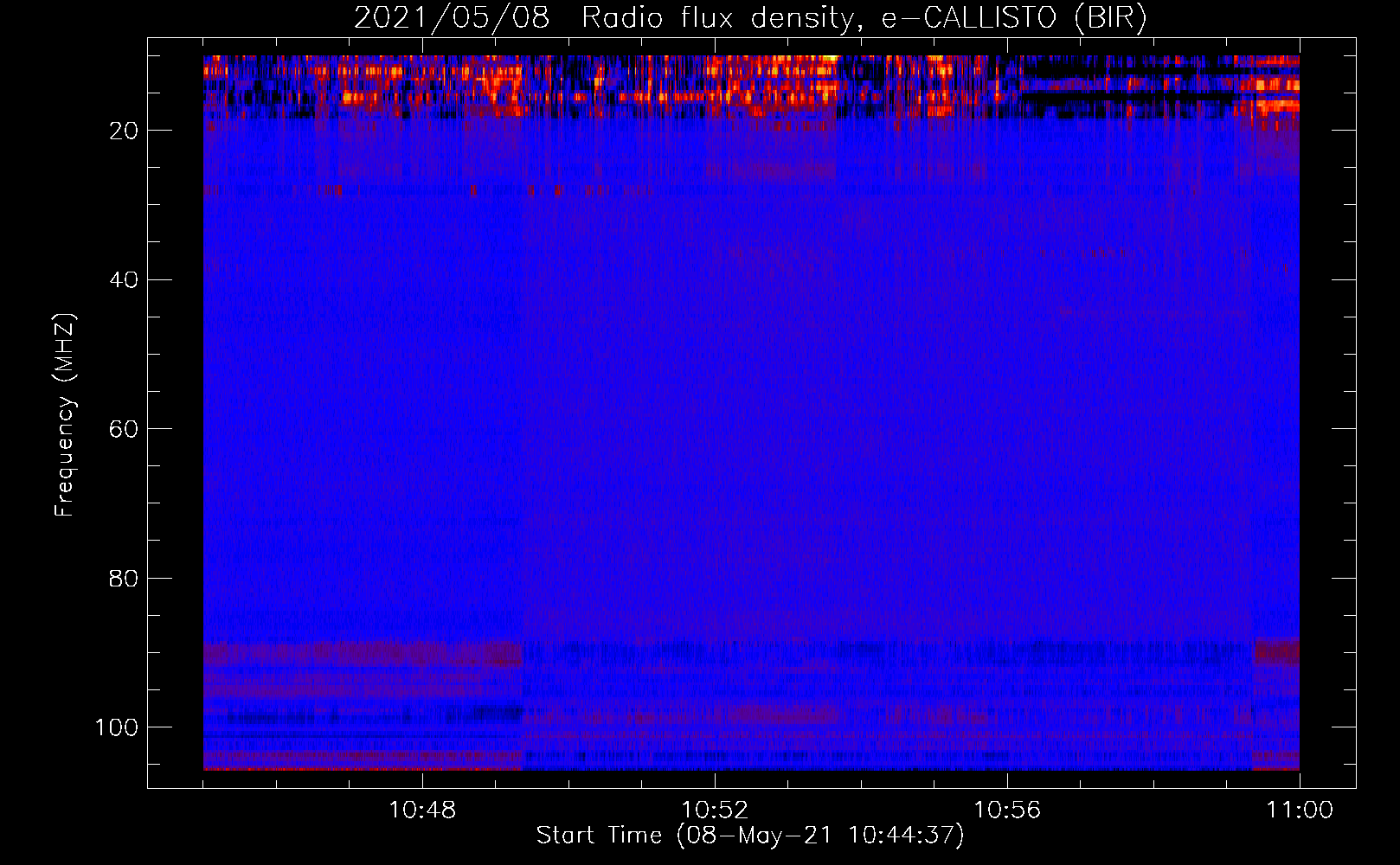Click the 20 frequency tick label
The image size is (1400, 865).
pos(125,131)
